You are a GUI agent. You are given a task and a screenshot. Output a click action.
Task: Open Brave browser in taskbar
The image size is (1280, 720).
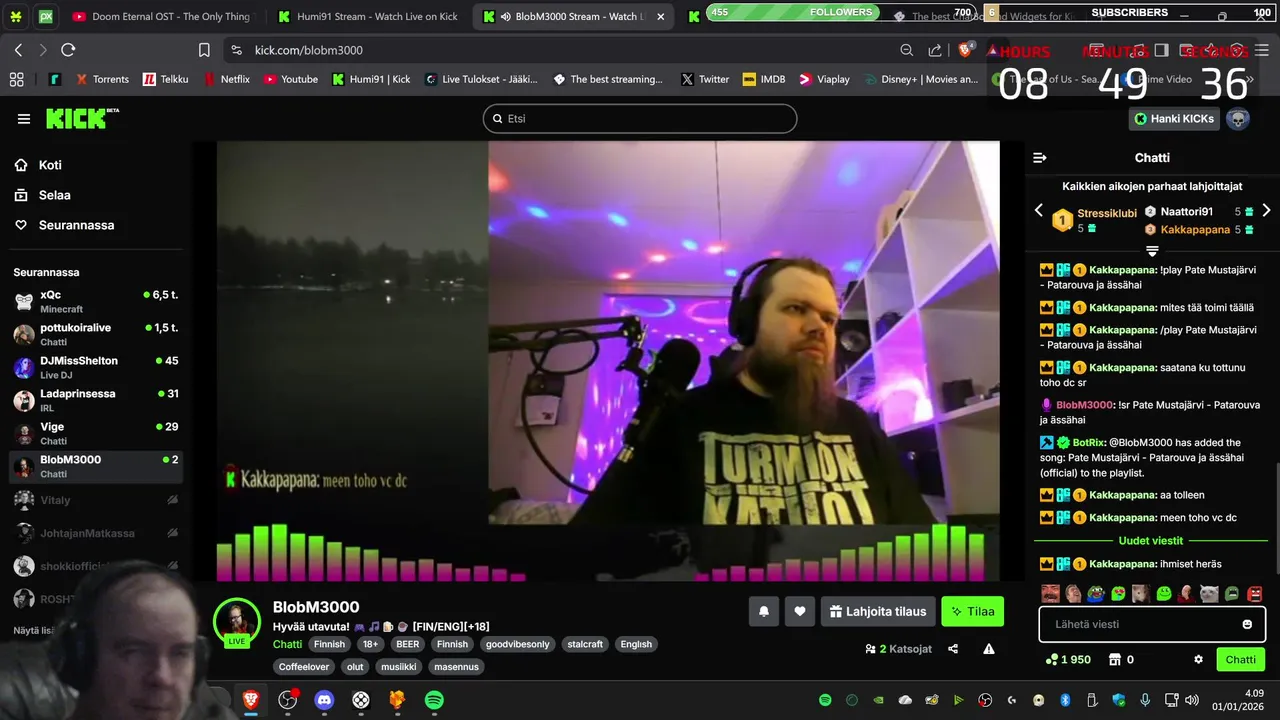pos(251,700)
